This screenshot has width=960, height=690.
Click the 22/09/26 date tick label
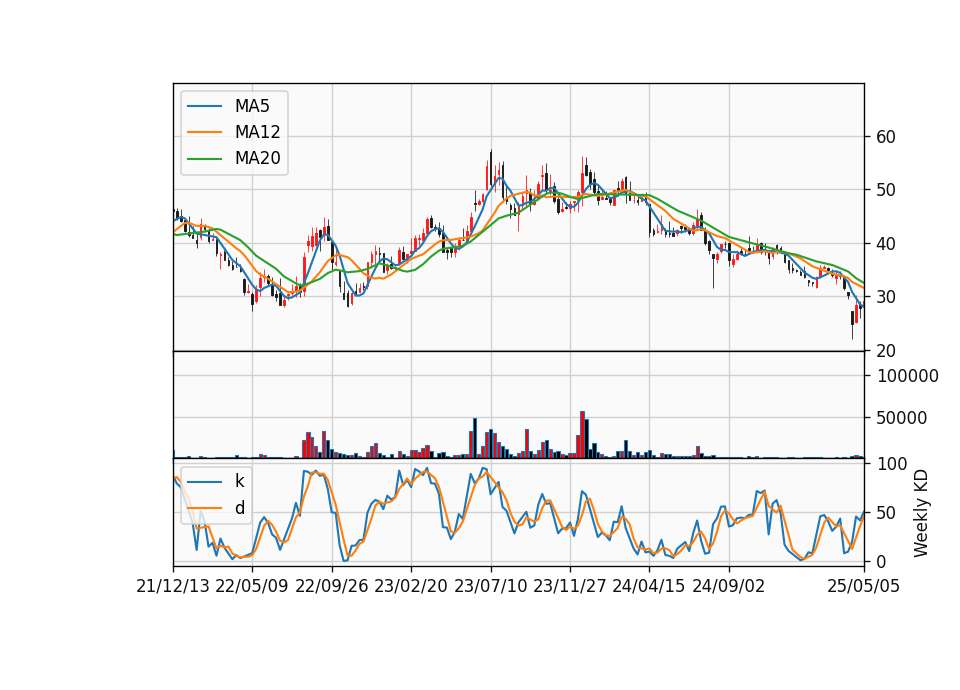tap(332, 586)
